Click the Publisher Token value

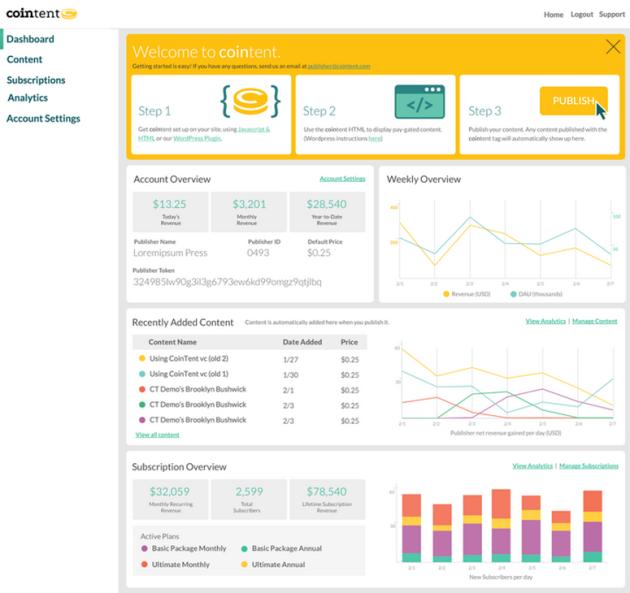227,282
